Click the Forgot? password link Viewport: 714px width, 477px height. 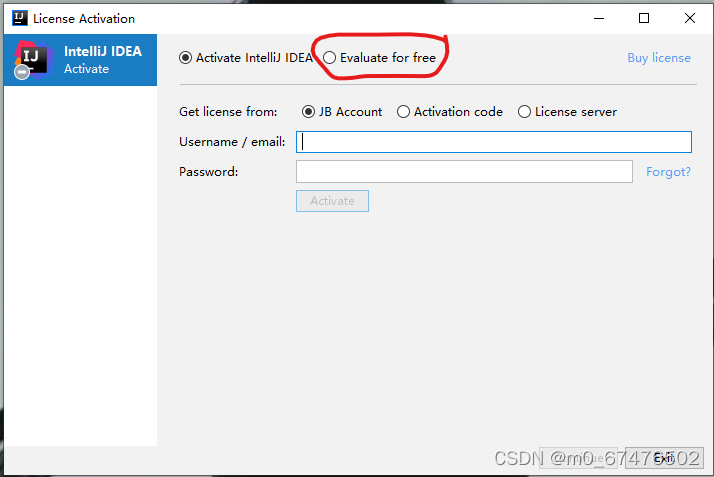pyautogui.click(x=668, y=172)
